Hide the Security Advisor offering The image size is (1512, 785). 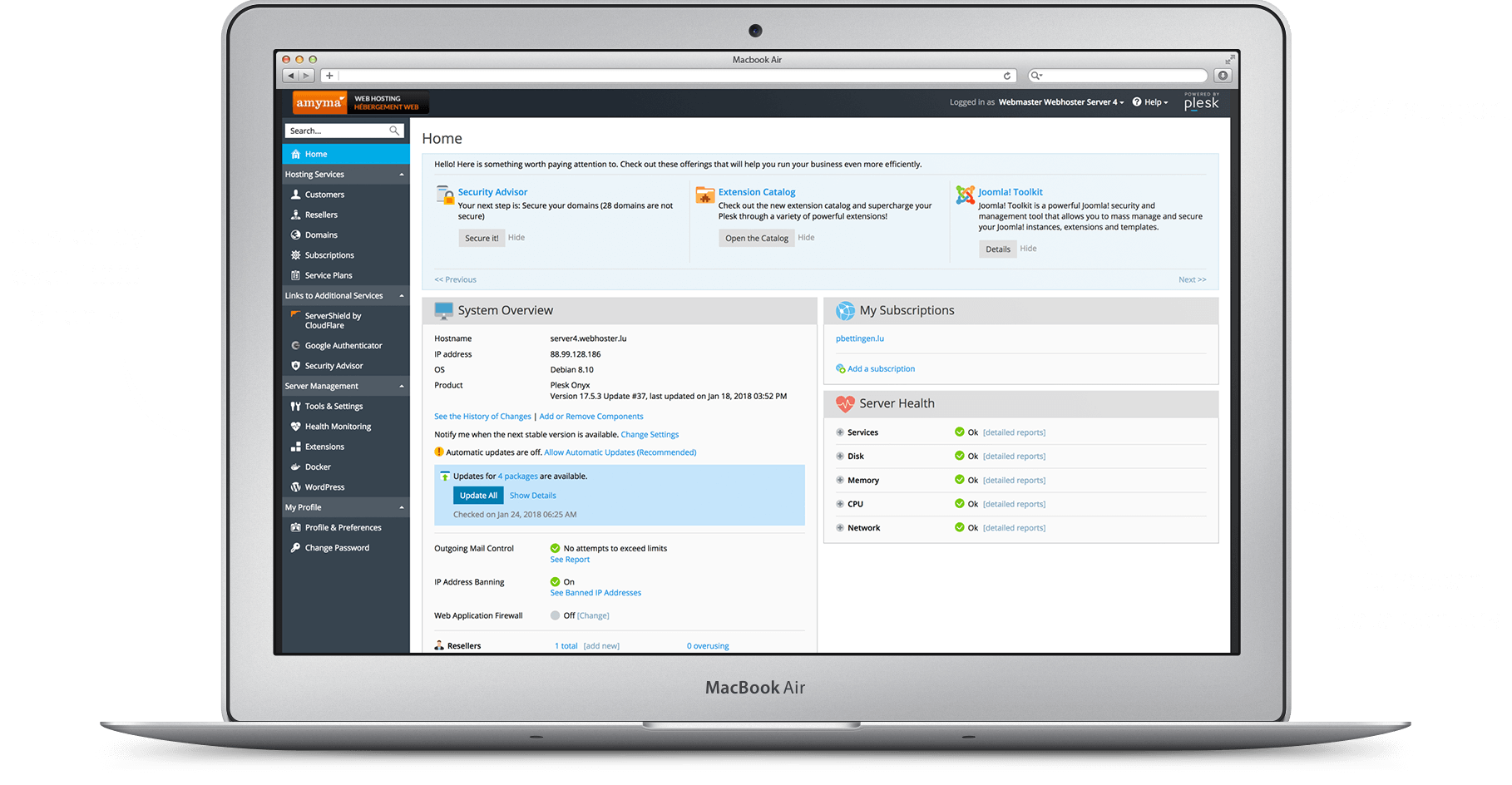[x=516, y=238]
